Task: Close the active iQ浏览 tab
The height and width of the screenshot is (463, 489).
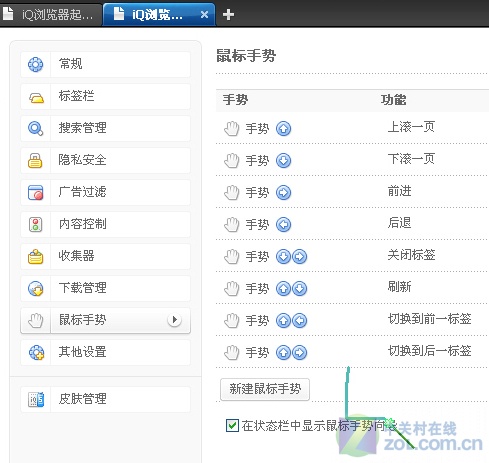Action: click(x=205, y=15)
